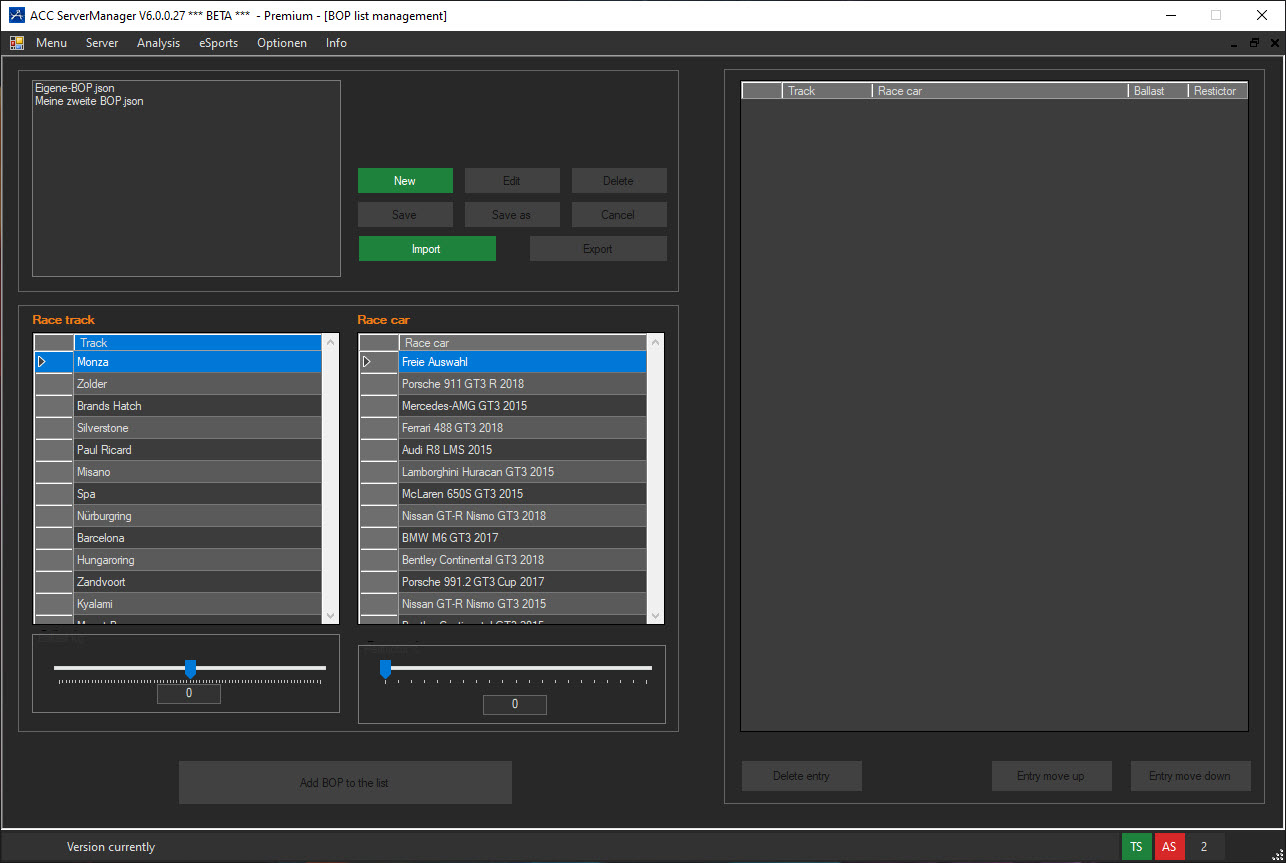1286x863 pixels.
Task: Open the Server menu
Action: click(102, 43)
